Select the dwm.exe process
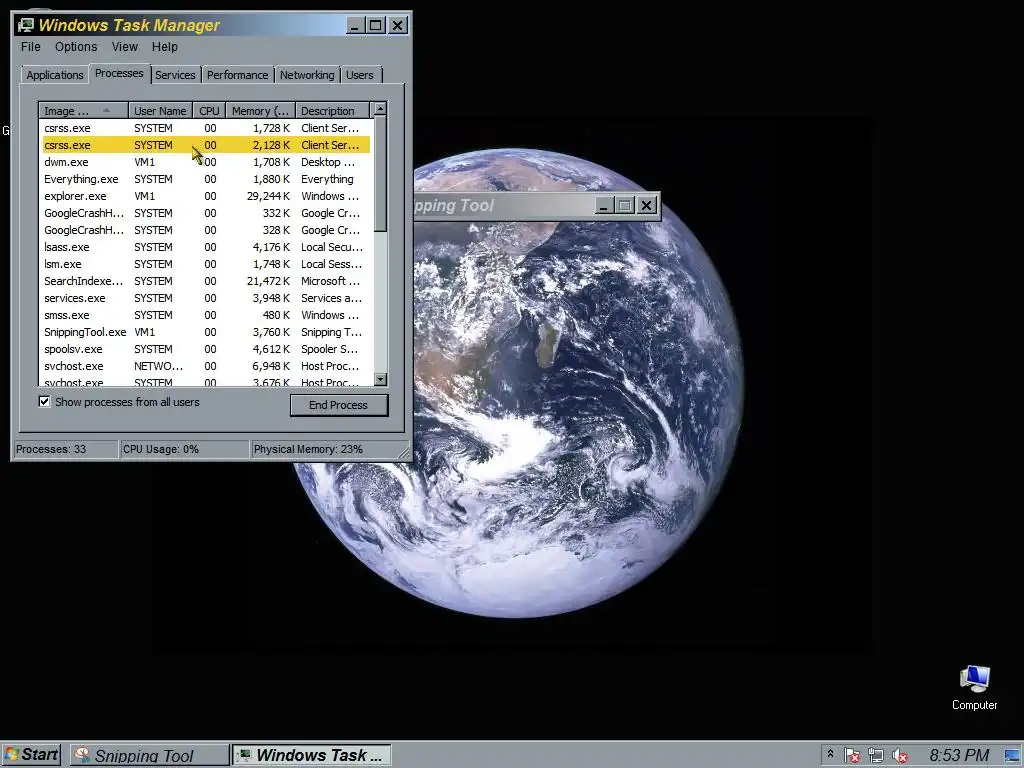Image resolution: width=1024 pixels, height=768 pixels. pos(206,162)
